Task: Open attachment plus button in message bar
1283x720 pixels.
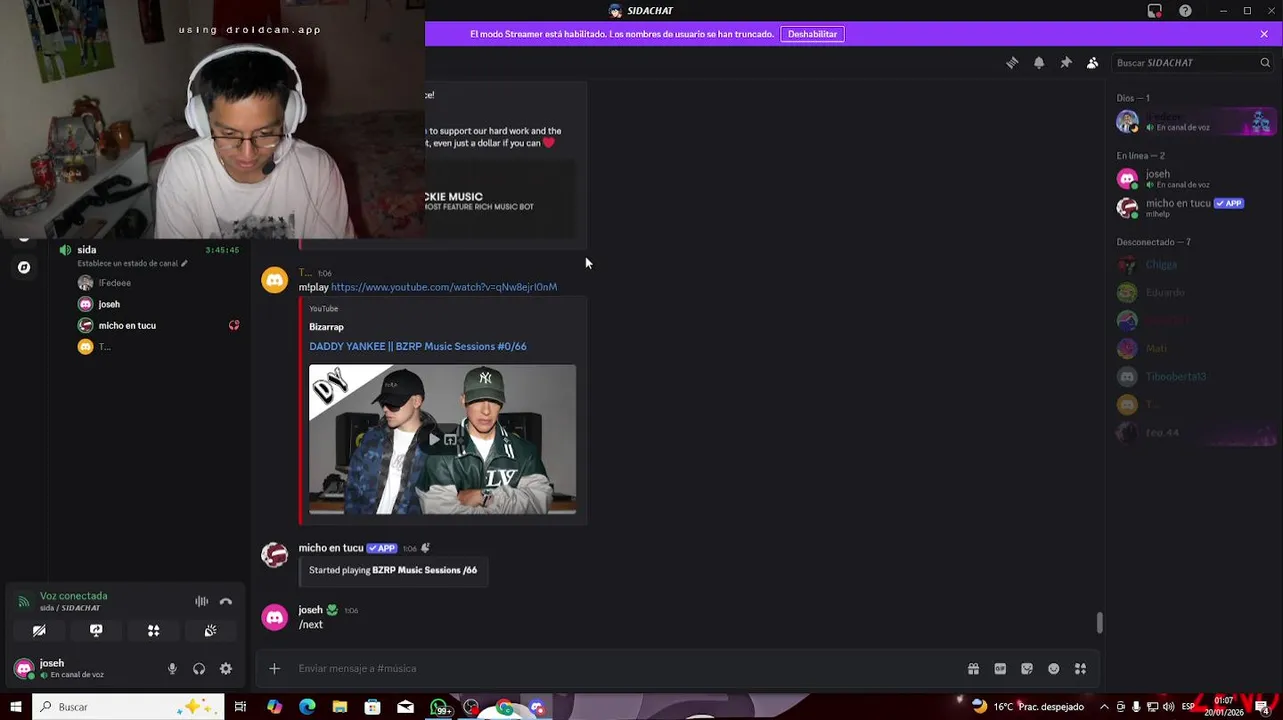Action: point(275,669)
